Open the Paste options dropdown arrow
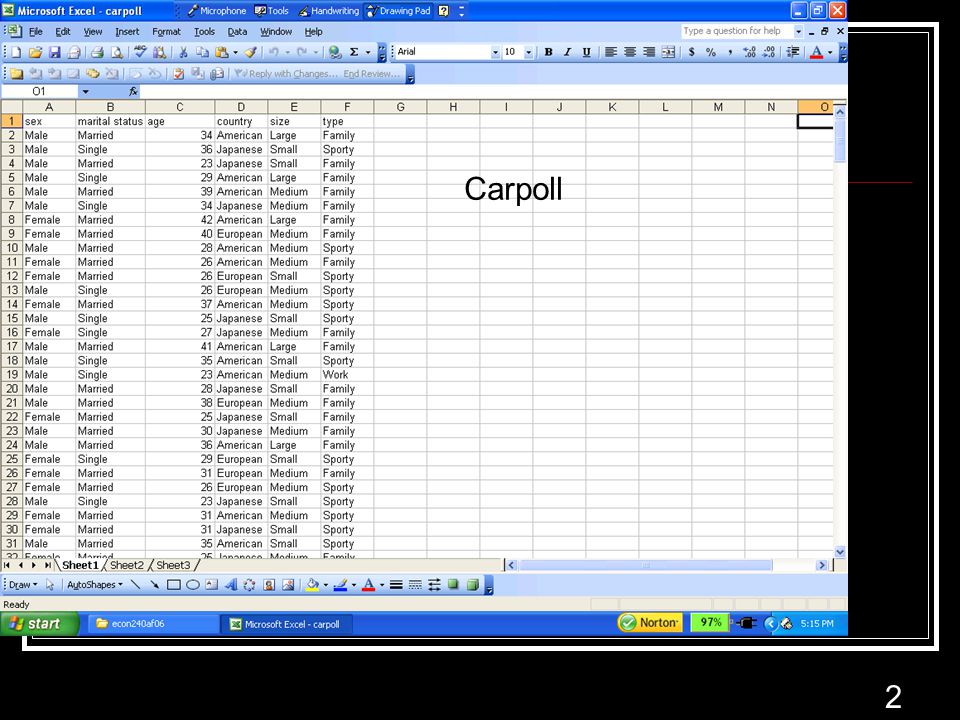Viewport: 960px width, 720px height. pos(236,53)
